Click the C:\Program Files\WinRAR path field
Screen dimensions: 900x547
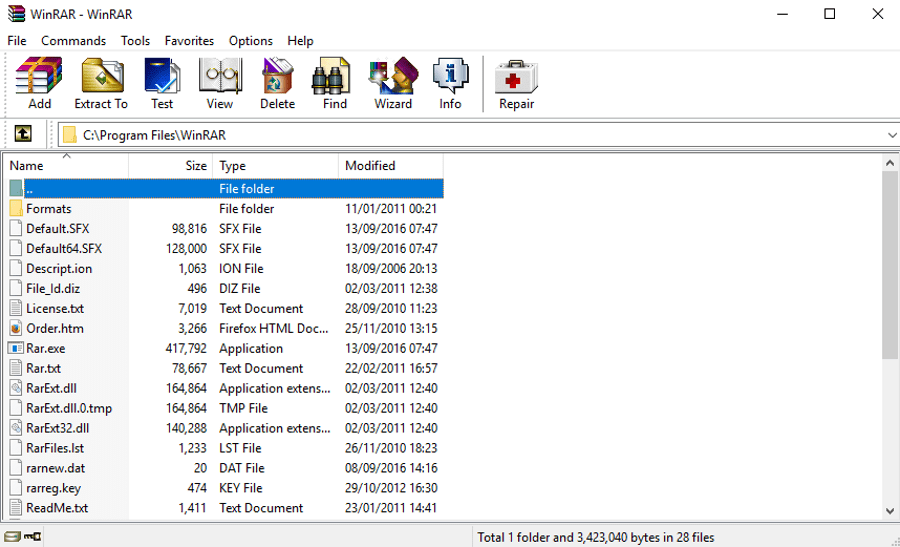[479, 135]
